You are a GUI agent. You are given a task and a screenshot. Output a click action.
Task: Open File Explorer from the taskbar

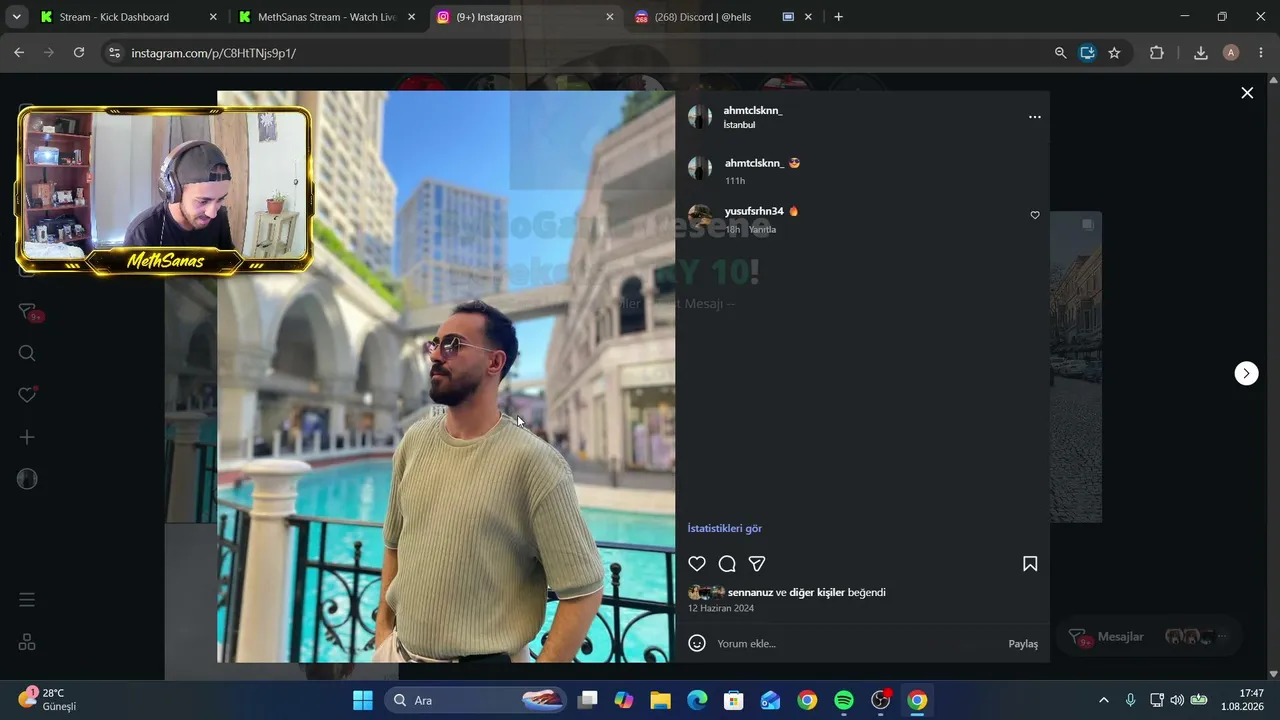click(660, 700)
